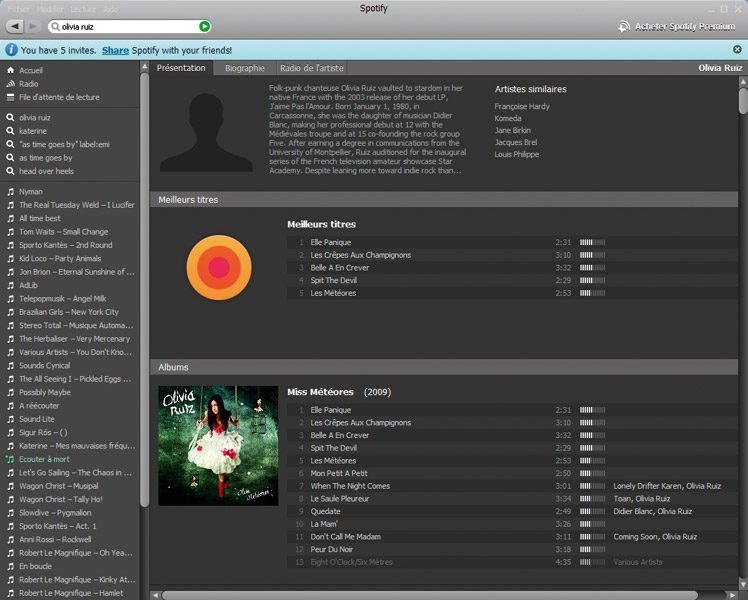Click the artist silhouette placeholder image
This screenshot has height=600, width=748.
[206, 131]
